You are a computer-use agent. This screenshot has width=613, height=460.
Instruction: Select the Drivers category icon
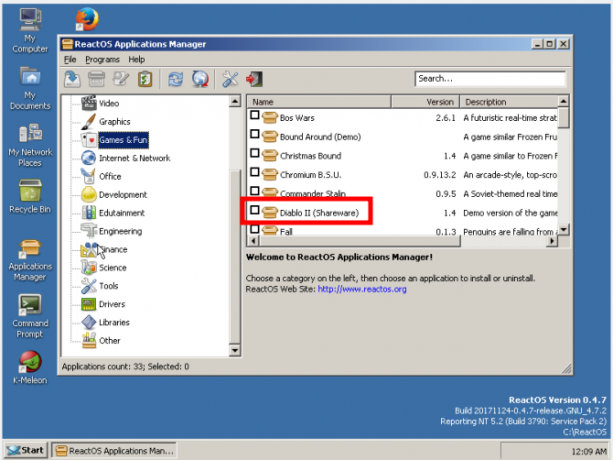point(89,304)
